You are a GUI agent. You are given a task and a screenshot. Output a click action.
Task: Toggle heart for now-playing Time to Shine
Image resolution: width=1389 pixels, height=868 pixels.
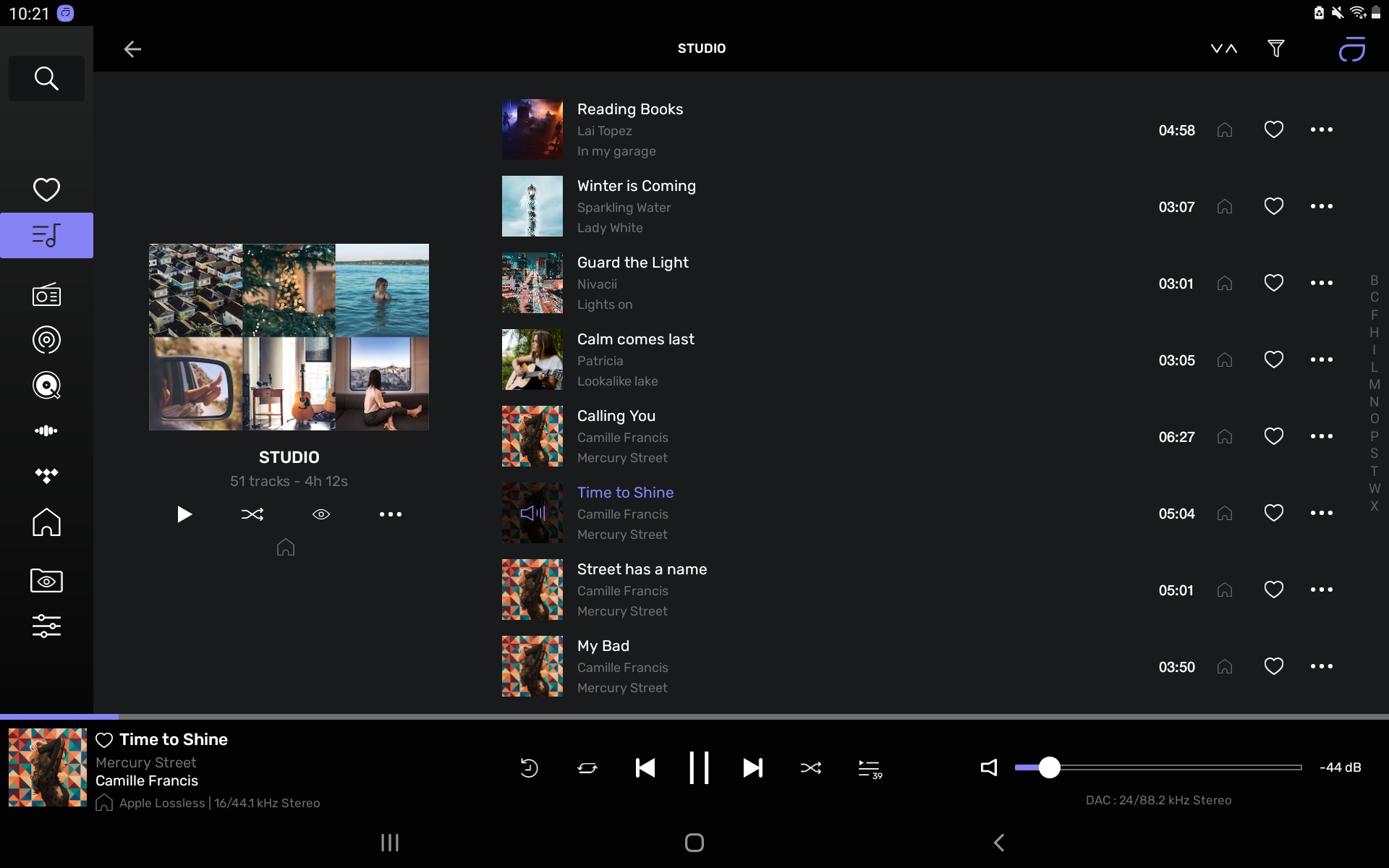(104, 740)
